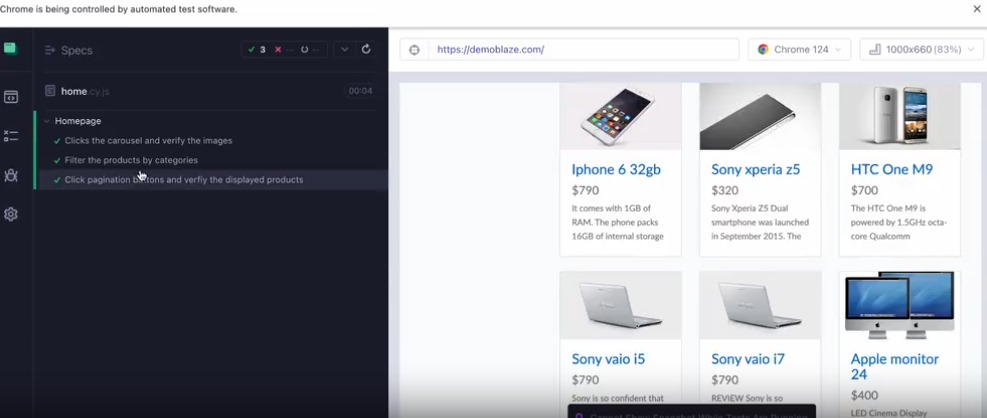Click the selector playground crosshair icon
The width and height of the screenshot is (987, 418).
[x=414, y=50]
